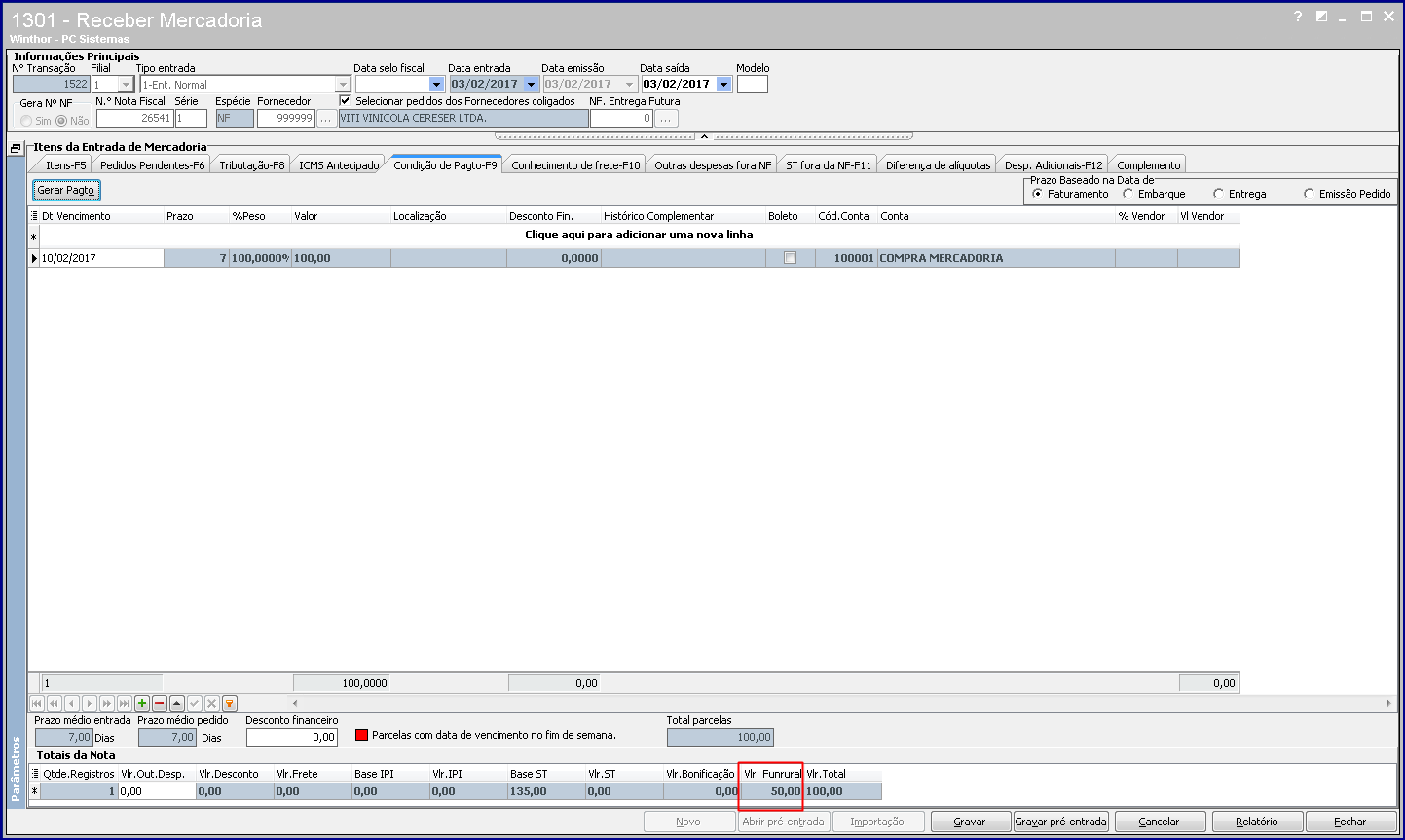Click Gerar Pagto button
The height and width of the screenshot is (840, 1405).
pyautogui.click(x=66, y=190)
